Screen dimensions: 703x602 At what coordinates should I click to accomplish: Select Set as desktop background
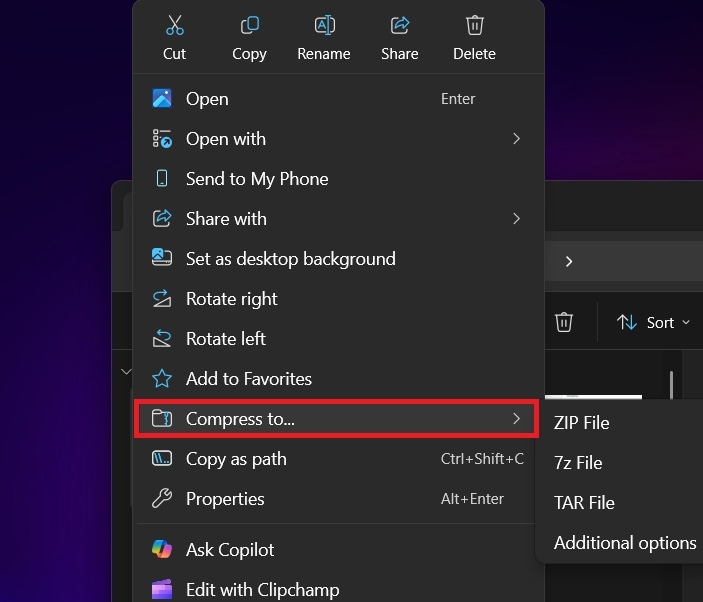290,259
